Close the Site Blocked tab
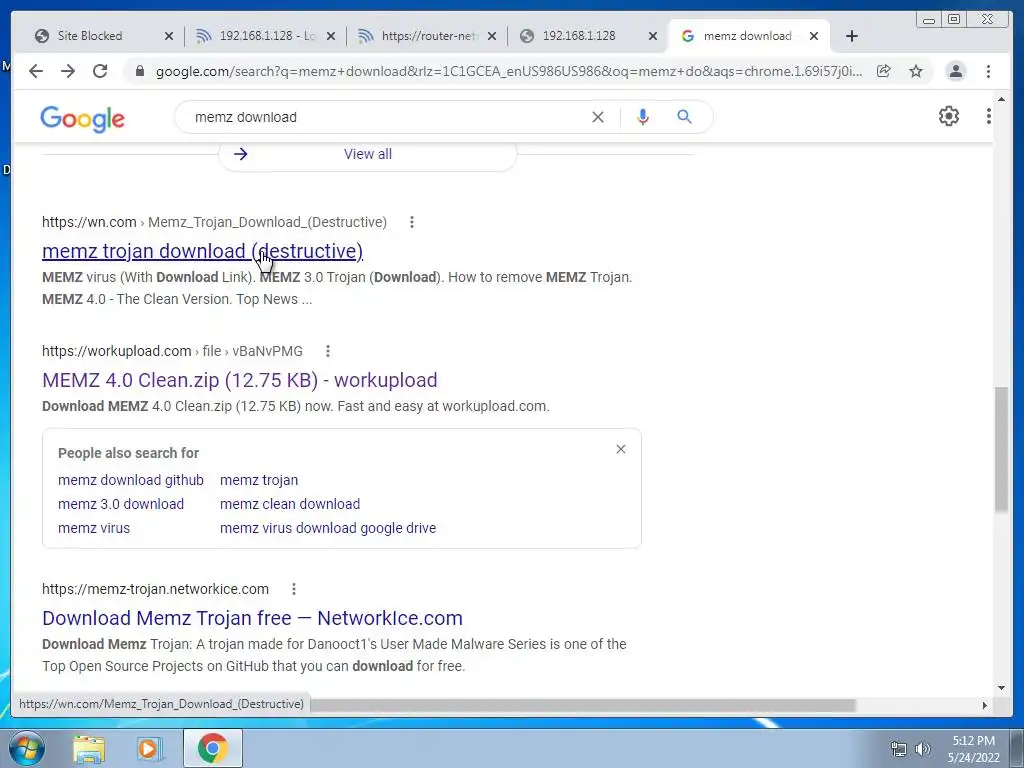 168,36
